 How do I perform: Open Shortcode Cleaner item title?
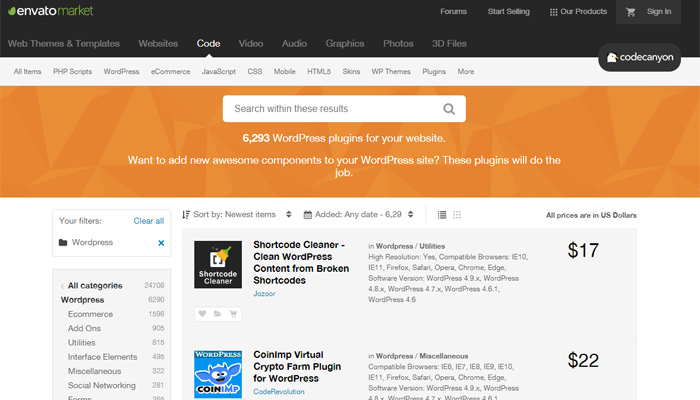[x=301, y=262]
